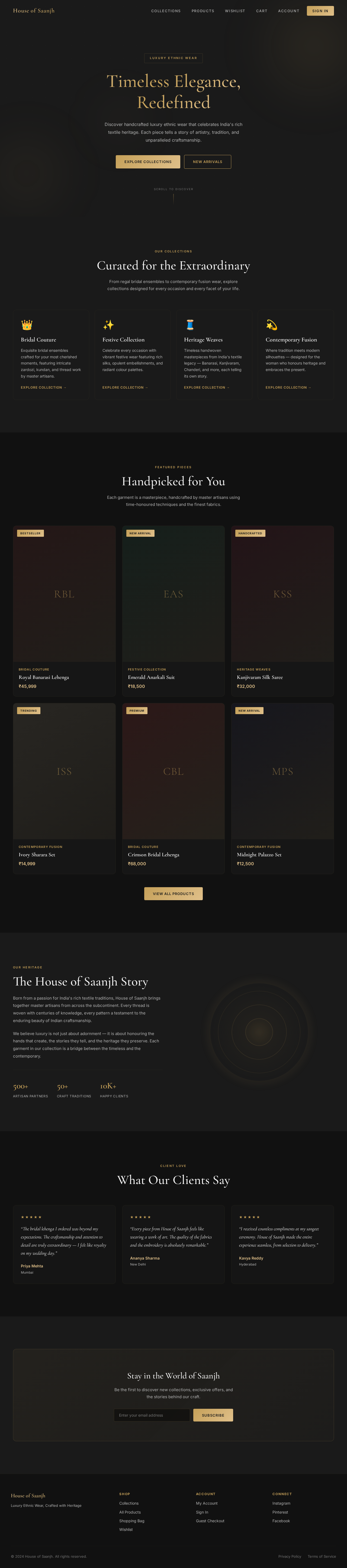Open the EAS product image thumbnail
This screenshot has width=347, height=1568.
tap(173, 594)
